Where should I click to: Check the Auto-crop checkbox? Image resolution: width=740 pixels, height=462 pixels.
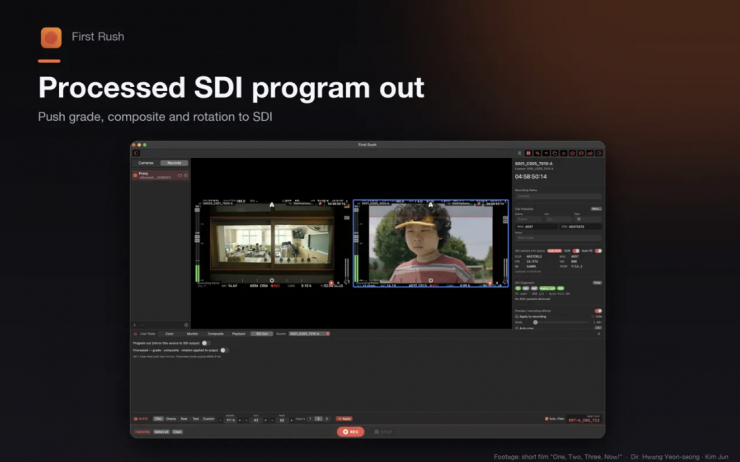(x=517, y=328)
